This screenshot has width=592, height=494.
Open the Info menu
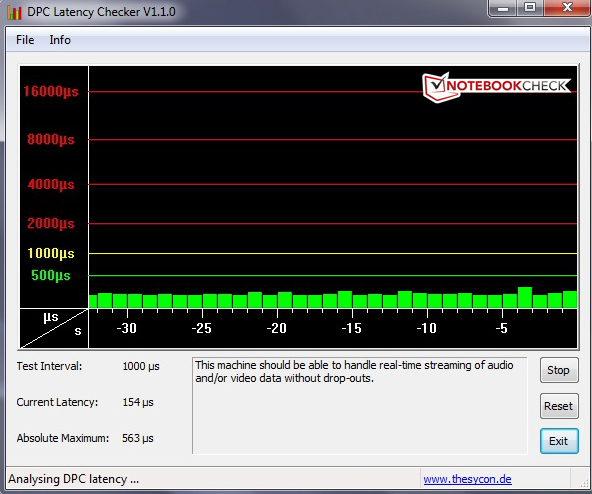60,40
